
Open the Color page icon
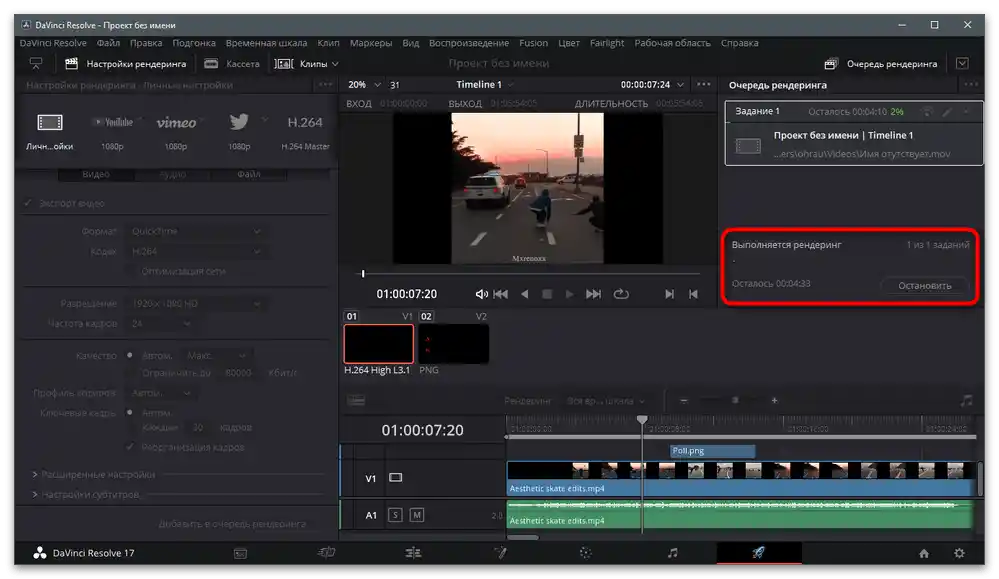point(586,553)
